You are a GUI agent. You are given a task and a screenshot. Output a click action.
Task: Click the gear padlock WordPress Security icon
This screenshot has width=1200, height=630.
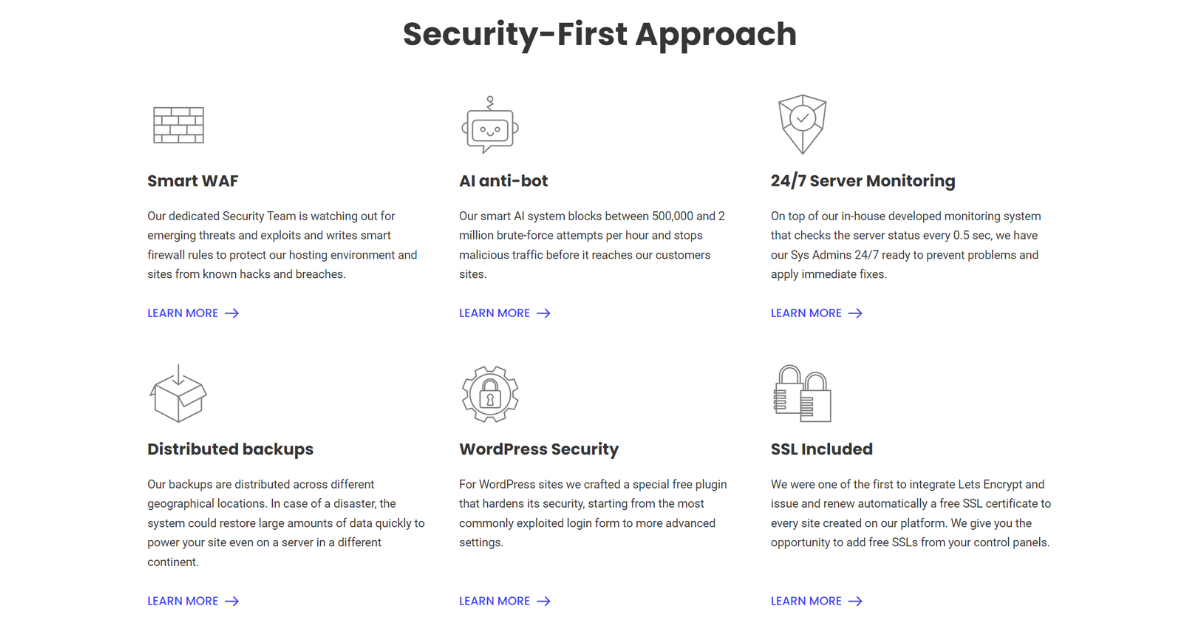coord(490,393)
